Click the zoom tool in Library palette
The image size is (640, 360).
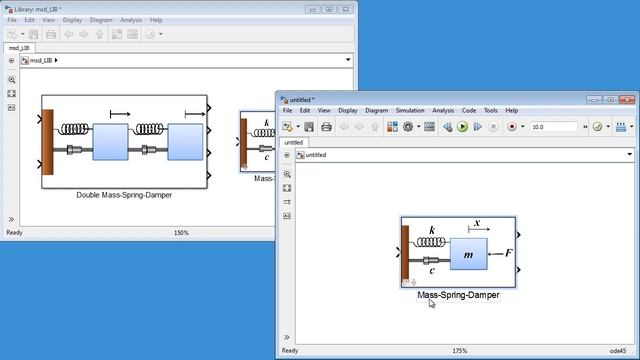tap(11, 80)
